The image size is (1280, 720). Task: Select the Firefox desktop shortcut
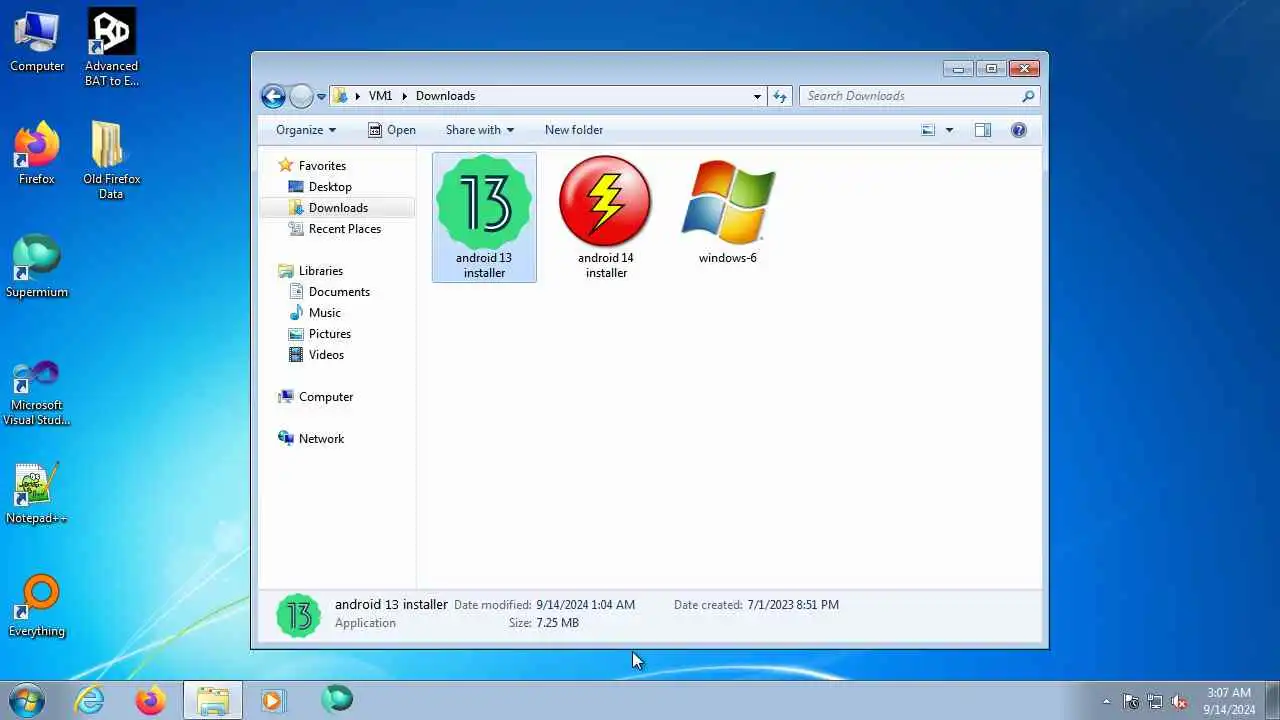pos(37,154)
